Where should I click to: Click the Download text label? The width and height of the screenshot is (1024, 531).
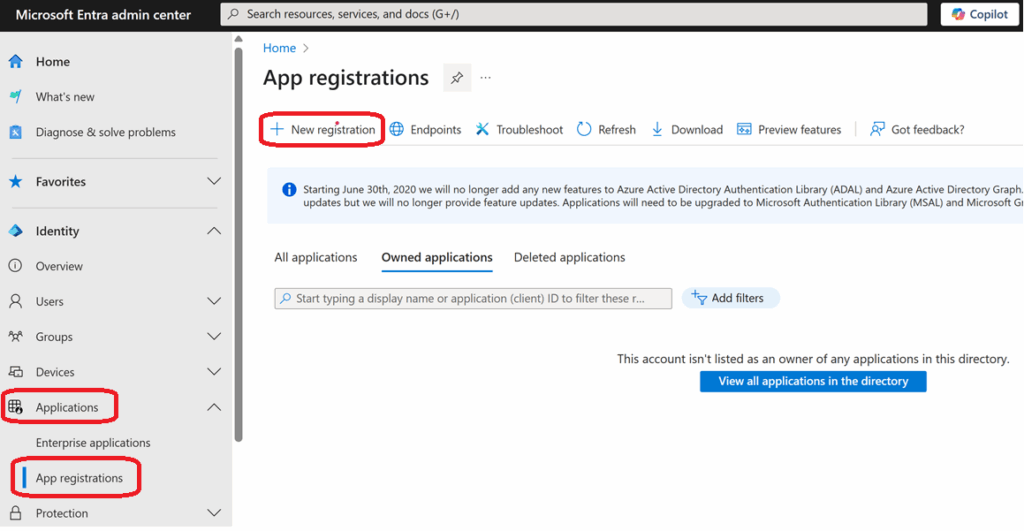coord(697,129)
